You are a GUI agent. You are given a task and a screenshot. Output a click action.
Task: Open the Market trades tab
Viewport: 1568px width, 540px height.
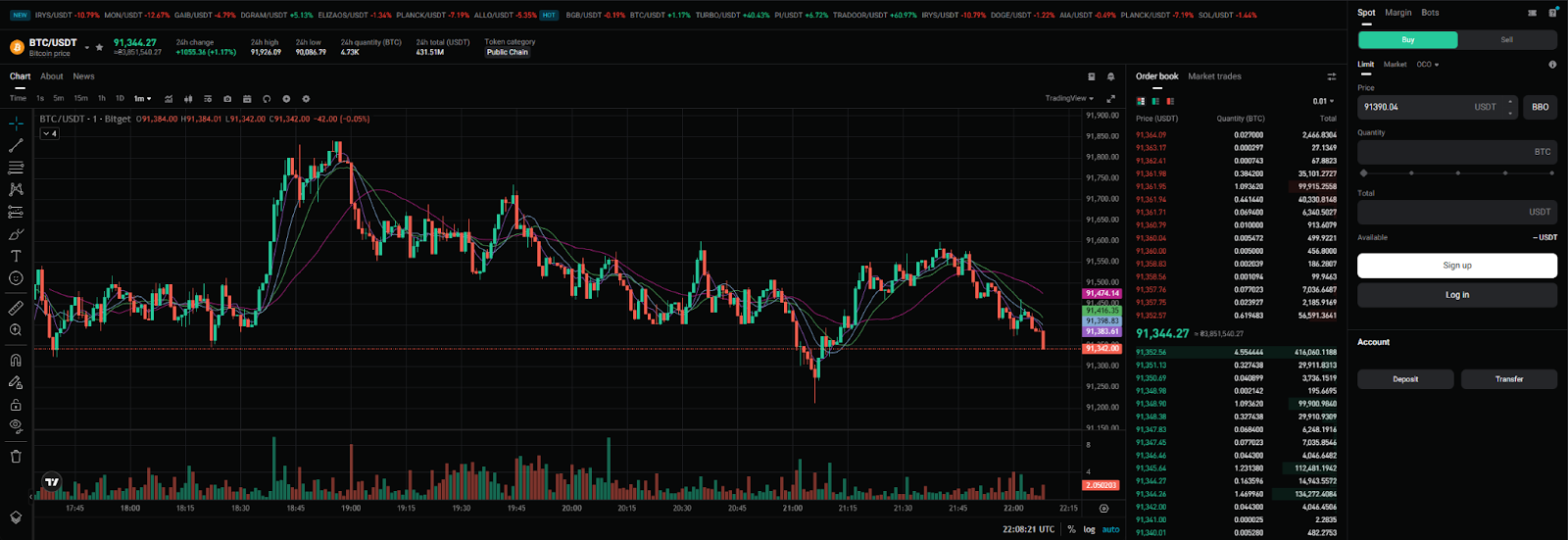(1214, 76)
